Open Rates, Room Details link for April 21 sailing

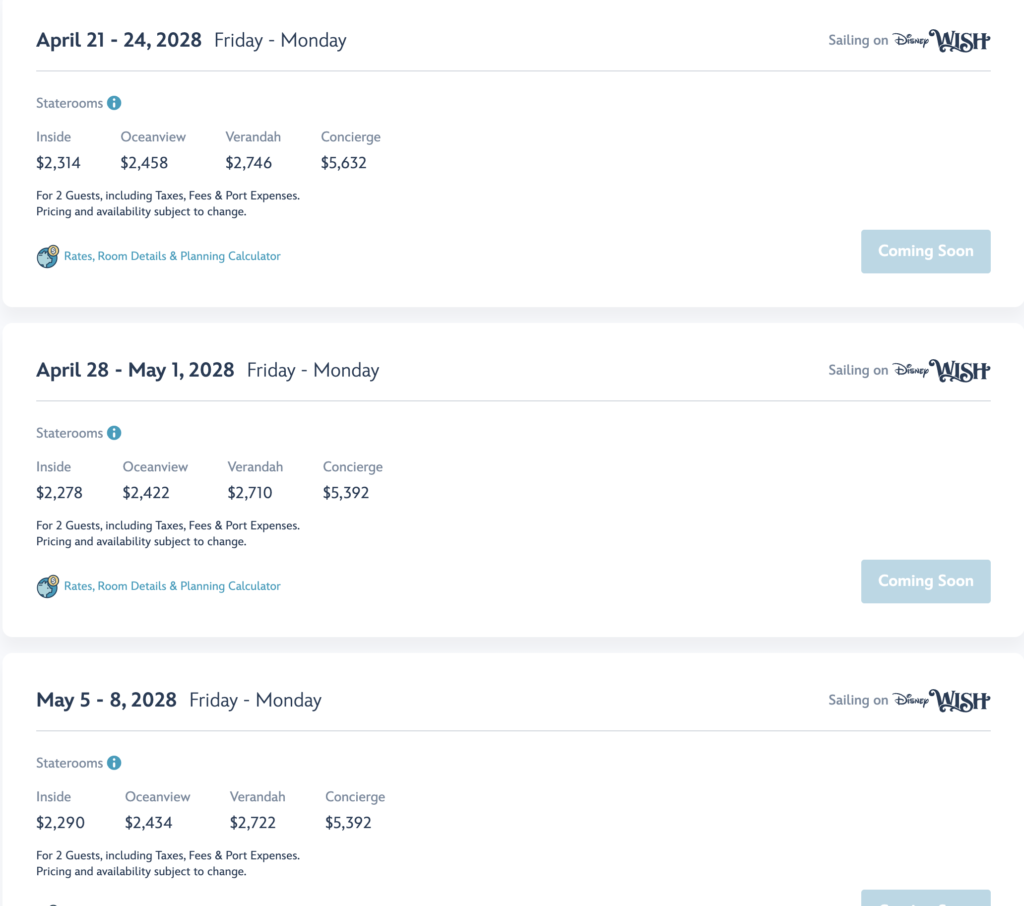[172, 256]
